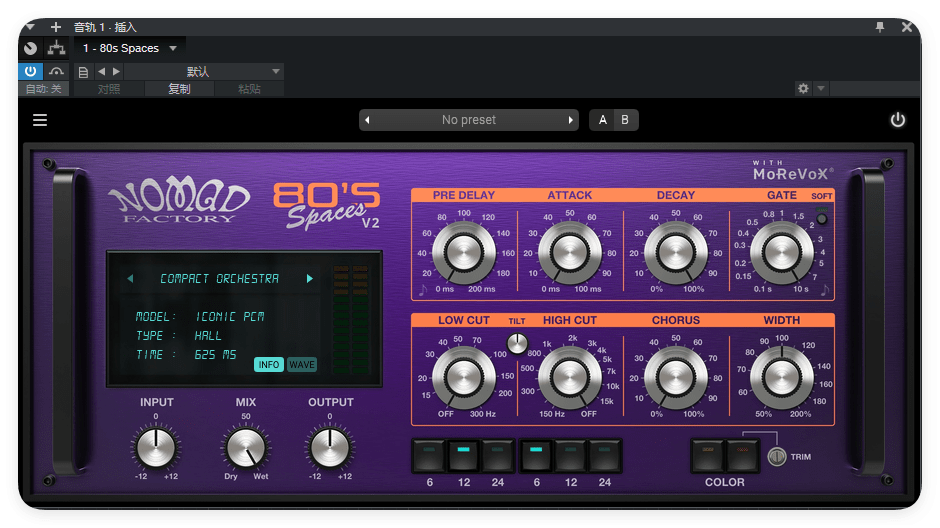Expand the 默认 preset dropdown
The image size is (940, 528).
204,72
